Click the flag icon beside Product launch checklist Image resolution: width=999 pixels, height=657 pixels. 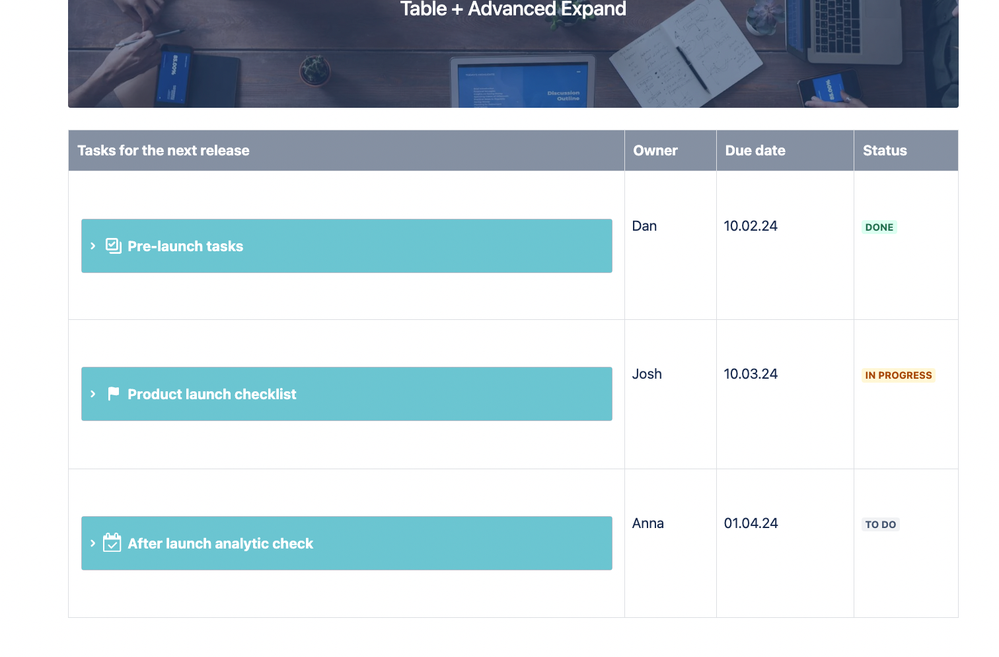coord(113,394)
